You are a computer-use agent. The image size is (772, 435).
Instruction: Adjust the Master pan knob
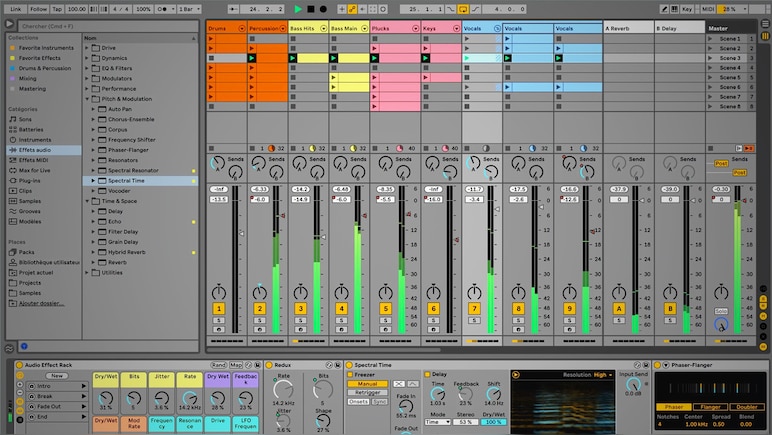[x=721, y=292]
